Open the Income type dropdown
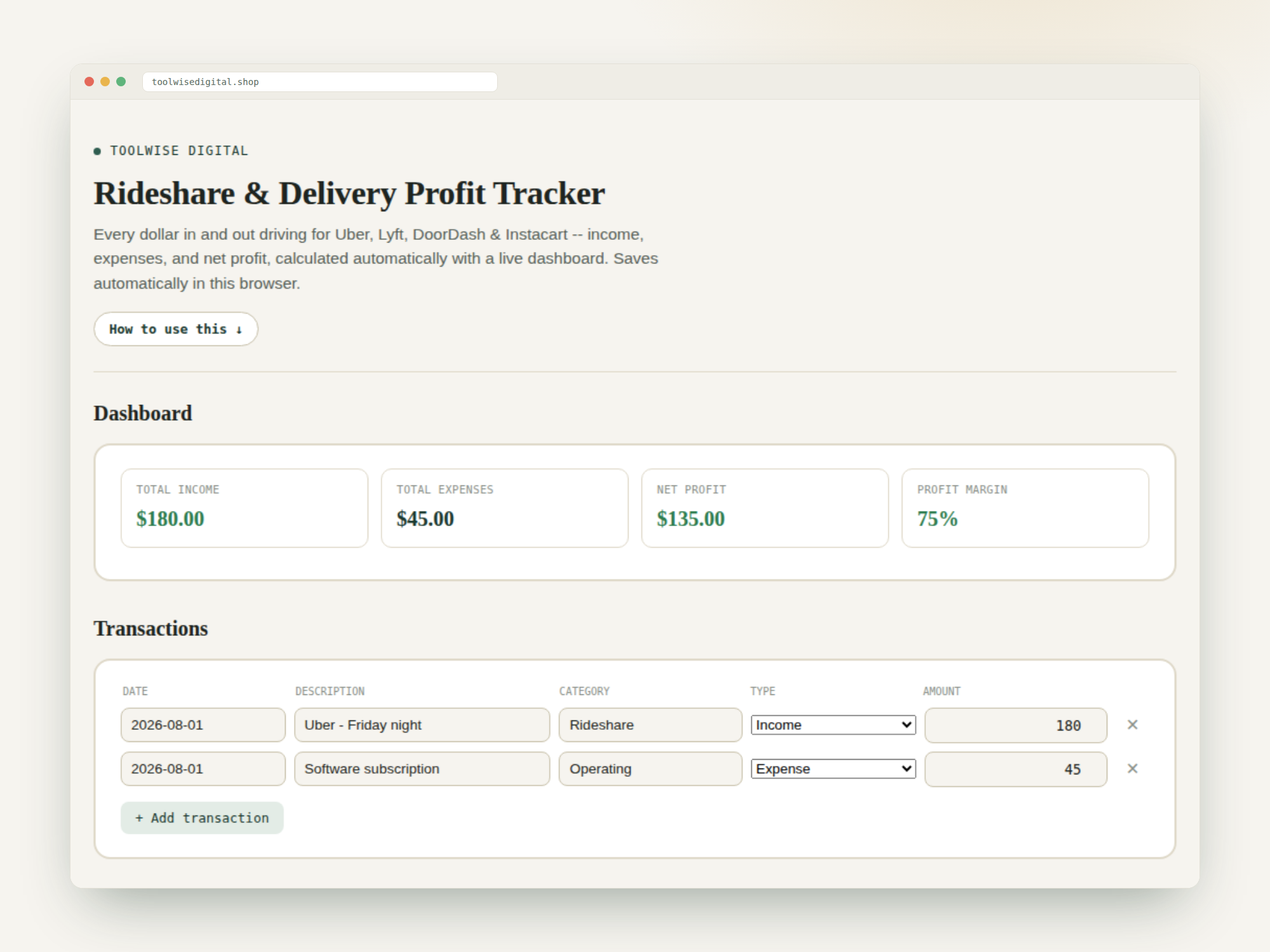1270x952 pixels. pos(833,725)
